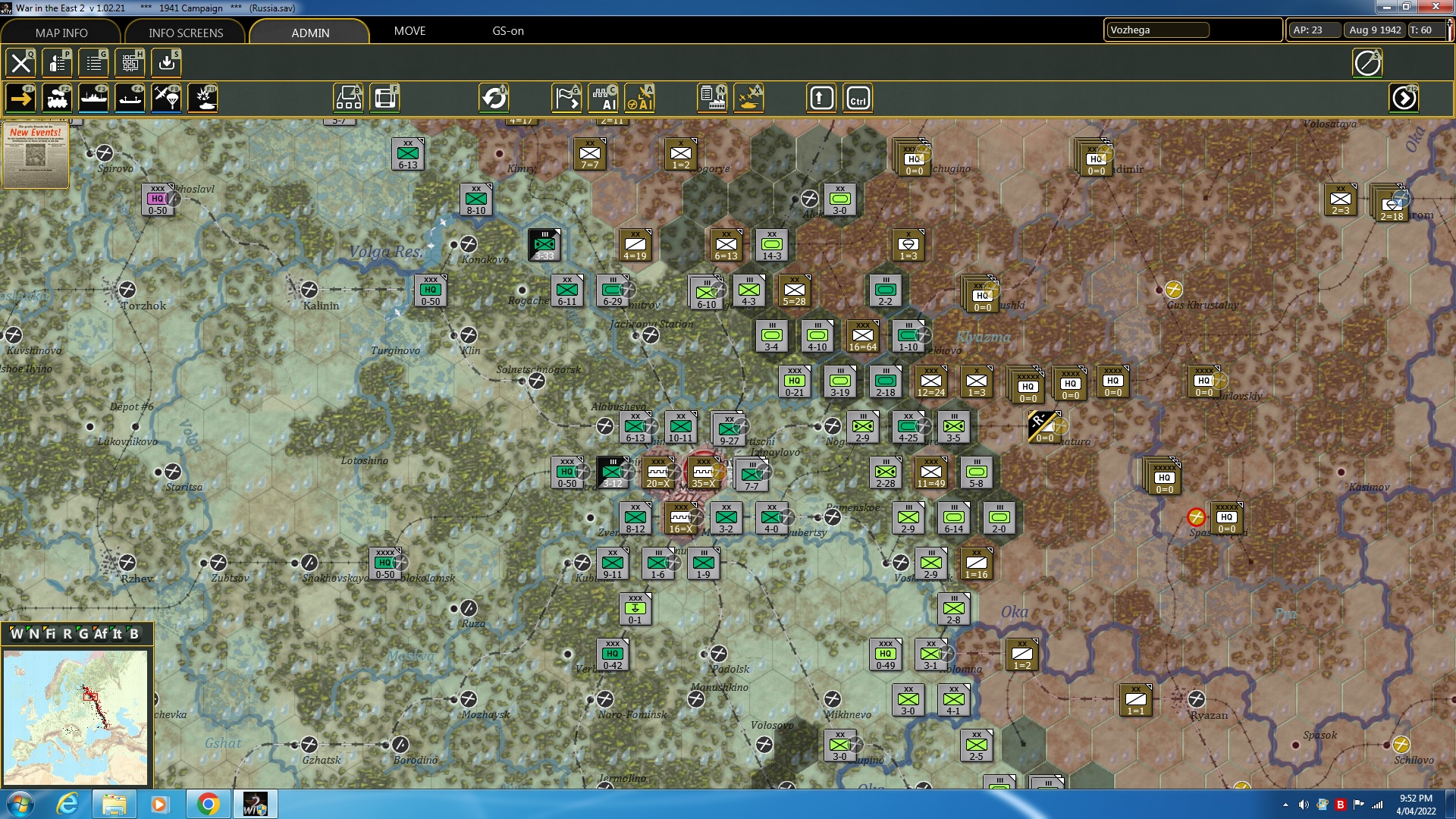Select the pink HQ 0-50 counter
The height and width of the screenshot is (819, 1456).
[x=158, y=199]
